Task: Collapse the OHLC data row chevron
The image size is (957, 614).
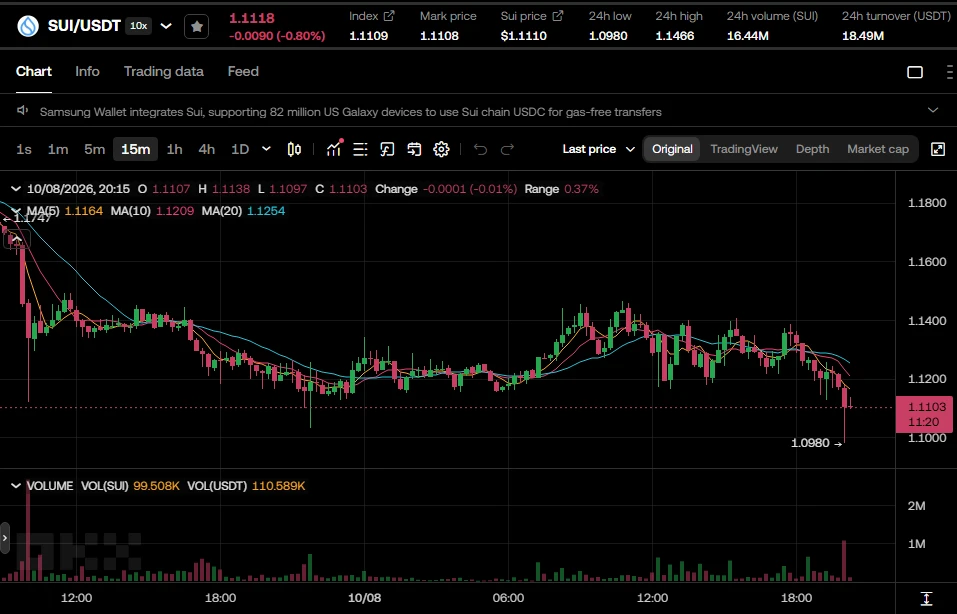Action: tap(16, 189)
